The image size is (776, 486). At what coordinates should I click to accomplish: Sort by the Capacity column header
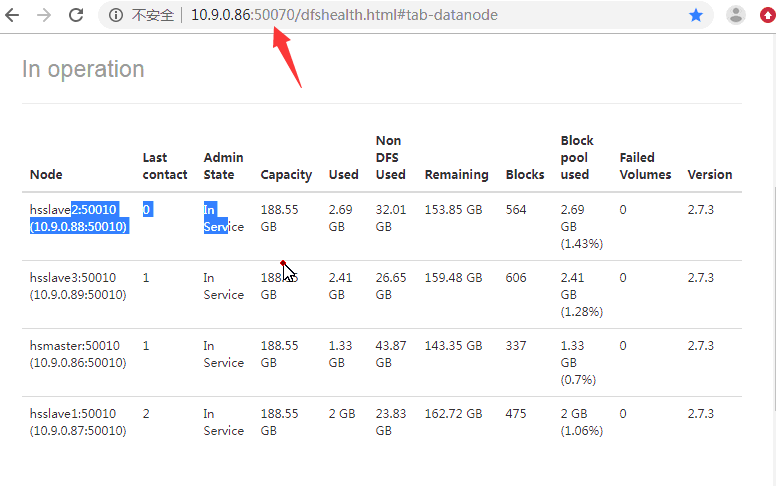pos(286,174)
